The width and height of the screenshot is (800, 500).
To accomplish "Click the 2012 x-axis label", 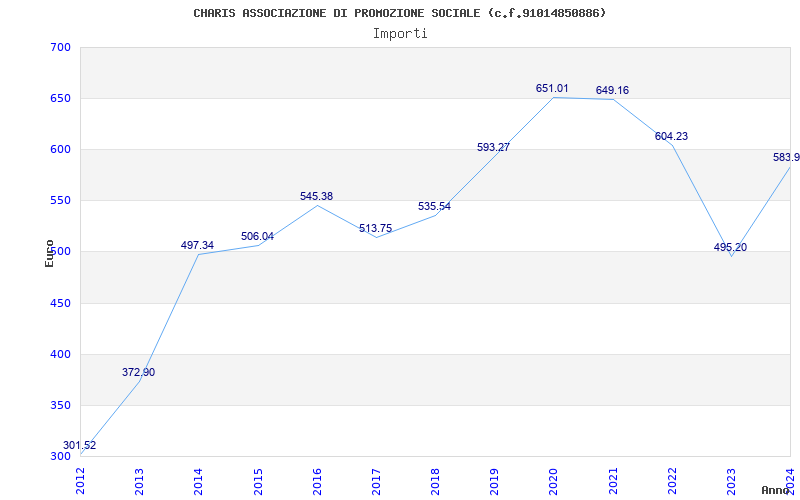I will [x=81, y=481].
